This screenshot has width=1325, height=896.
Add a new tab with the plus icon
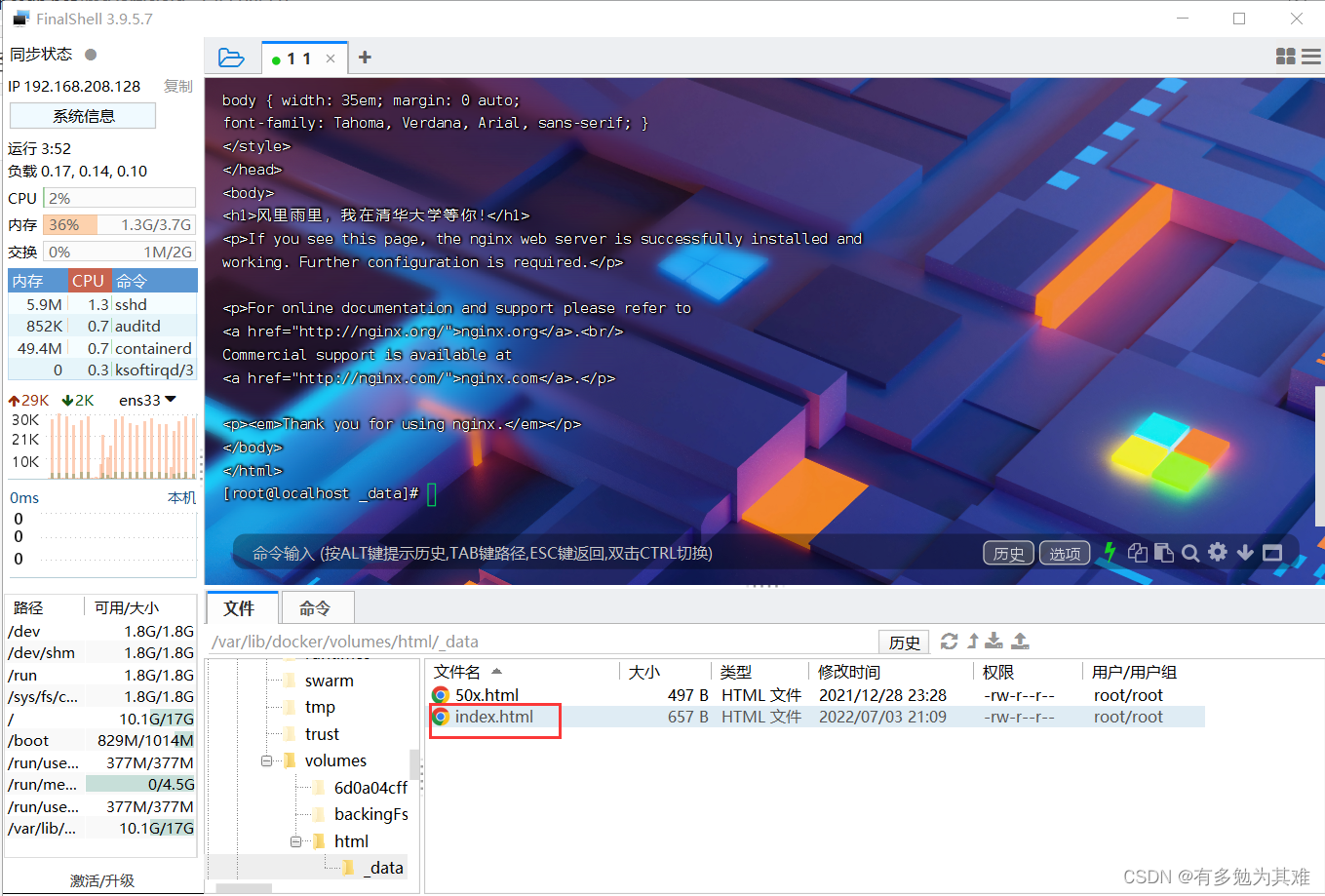tap(365, 58)
